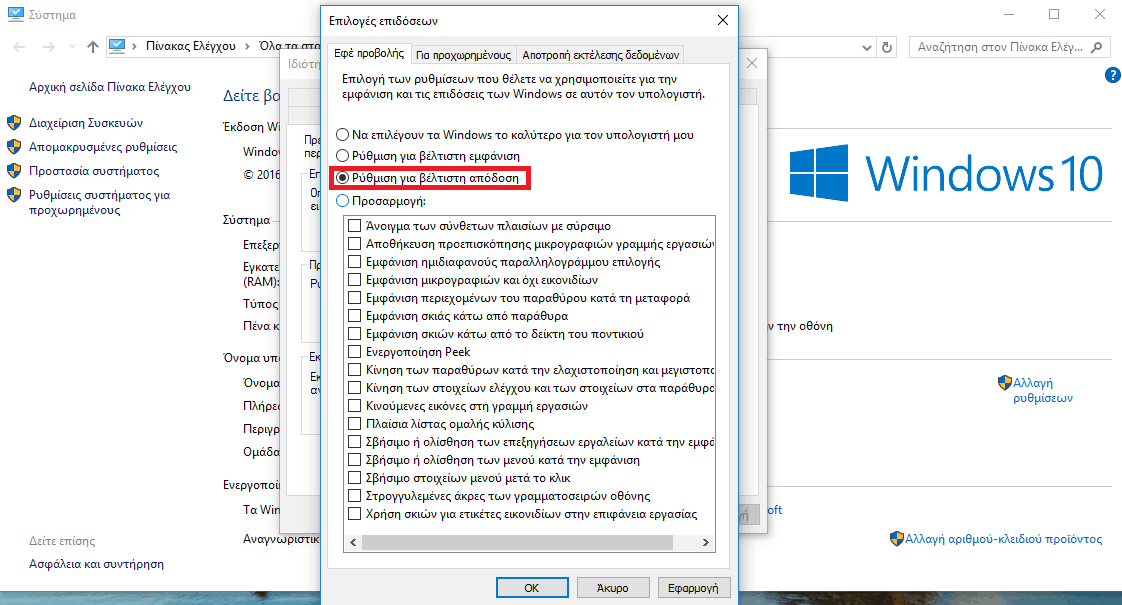The height and width of the screenshot is (605, 1122).
Task: Click the blue help question mark icon
Action: 1113,75
